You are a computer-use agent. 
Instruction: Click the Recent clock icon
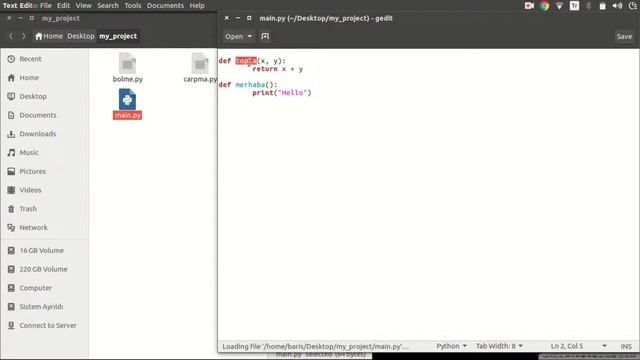click(11, 59)
